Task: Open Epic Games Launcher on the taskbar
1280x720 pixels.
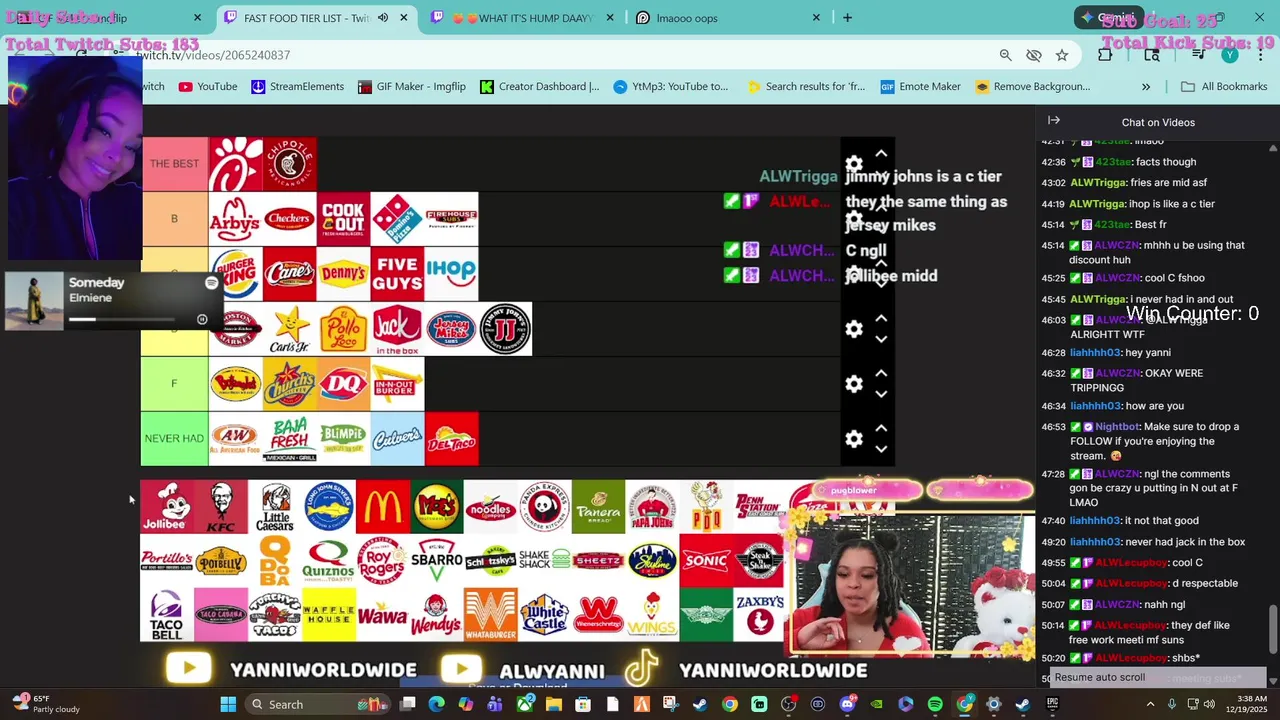Action: tap(1052, 704)
